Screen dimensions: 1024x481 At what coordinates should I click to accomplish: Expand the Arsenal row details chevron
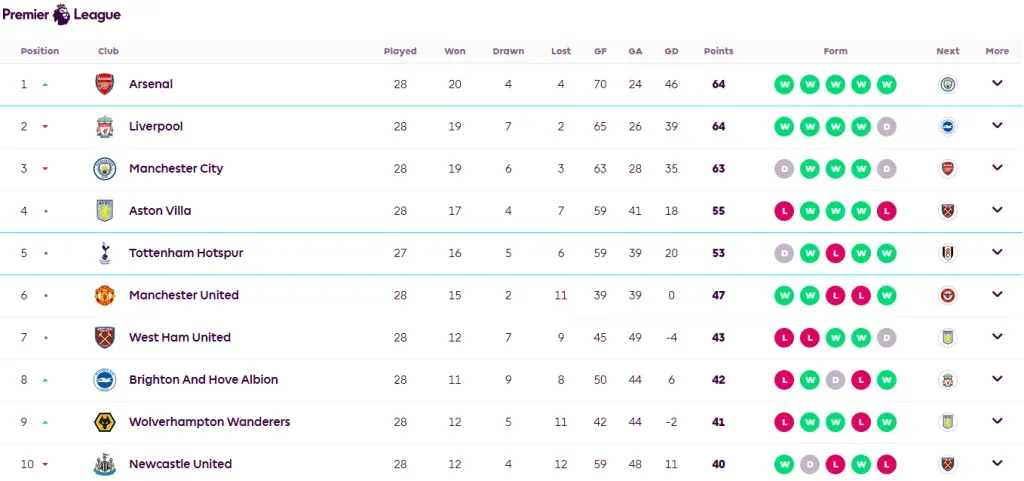coord(997,83)
